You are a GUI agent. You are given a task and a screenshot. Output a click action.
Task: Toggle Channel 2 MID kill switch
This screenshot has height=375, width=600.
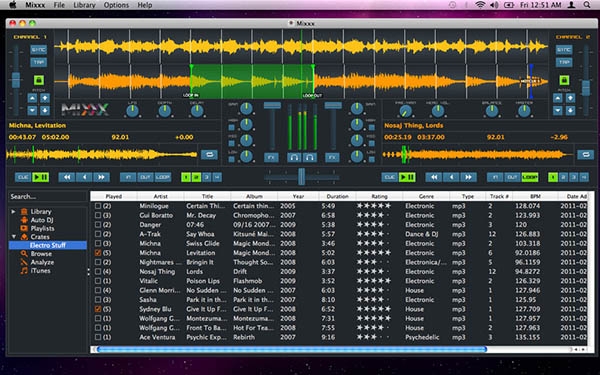pos(372,143)
